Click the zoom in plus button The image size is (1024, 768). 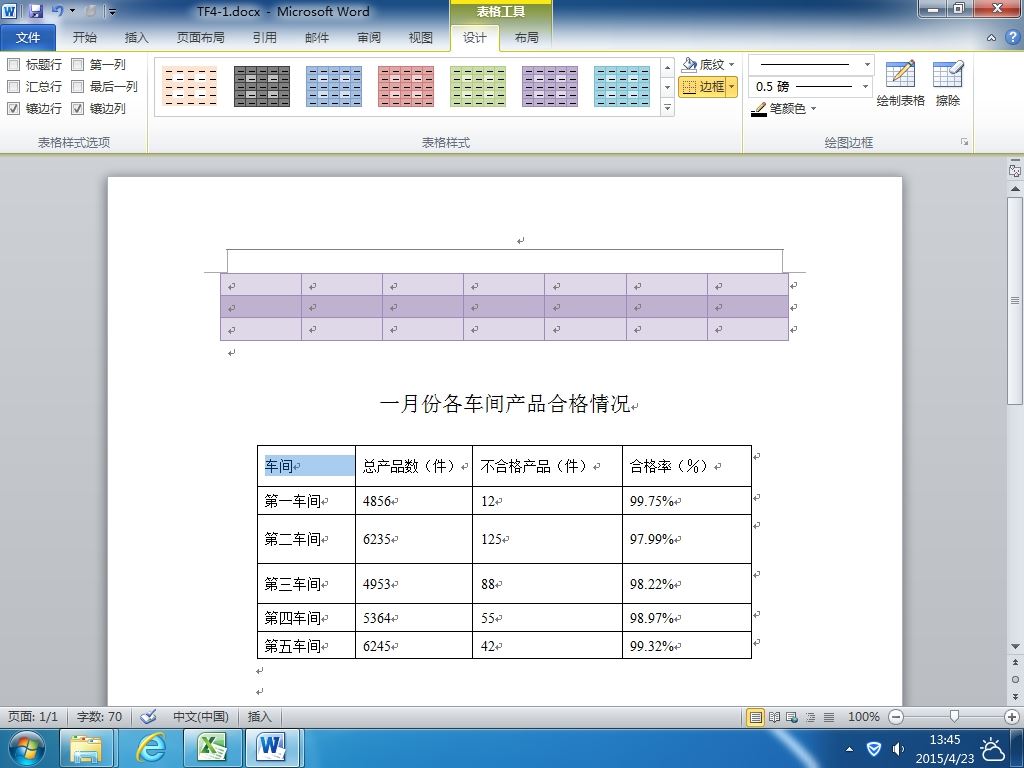click(x=1012, y=717)
